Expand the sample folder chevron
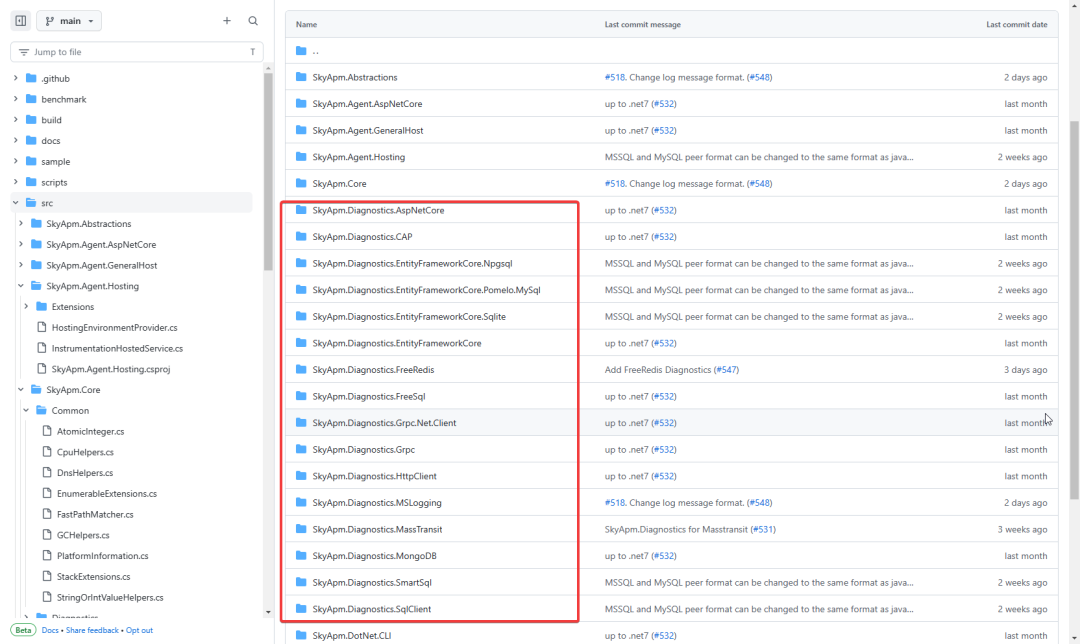 pos(16,161)
